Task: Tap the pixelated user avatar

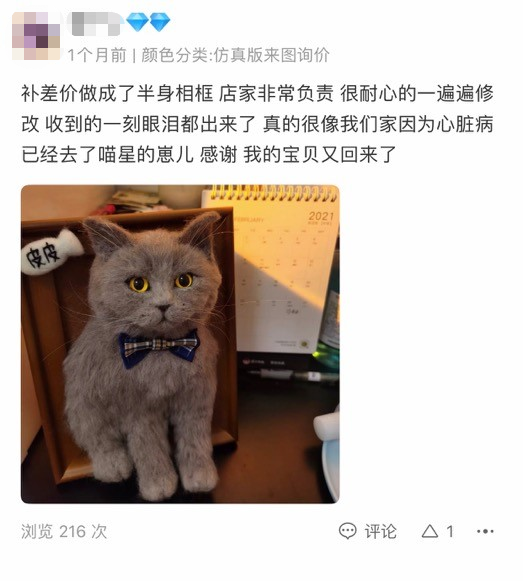Action: pos(36,36)
